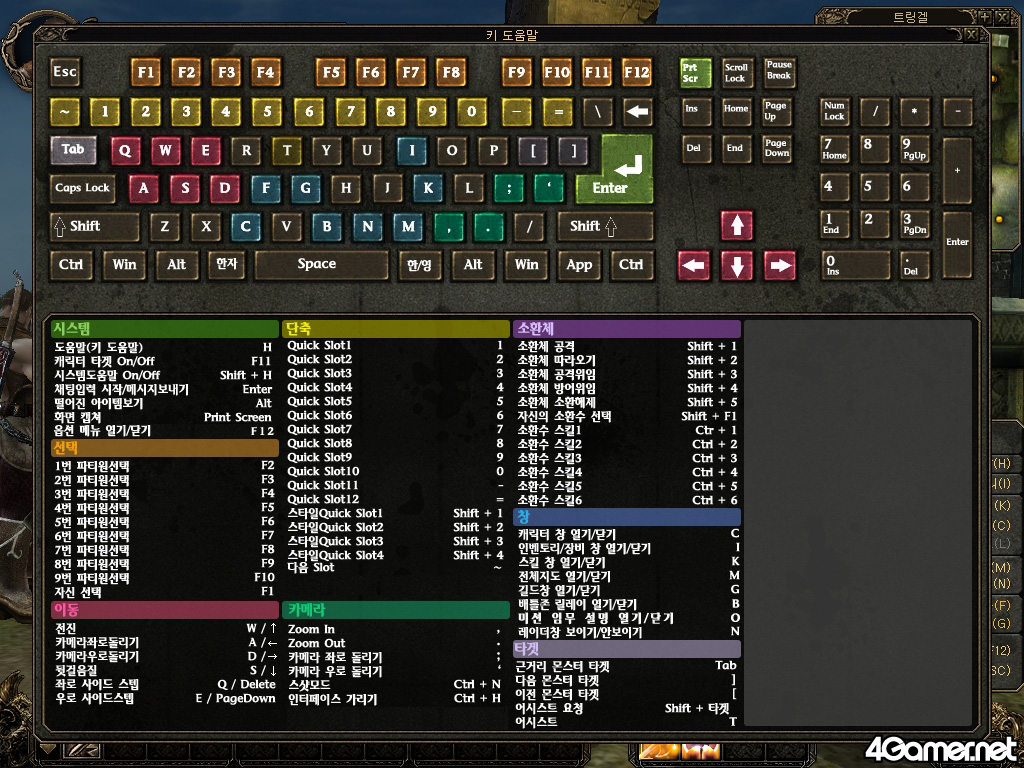
Task: Click the Page Down key
Action: (776, 150)
